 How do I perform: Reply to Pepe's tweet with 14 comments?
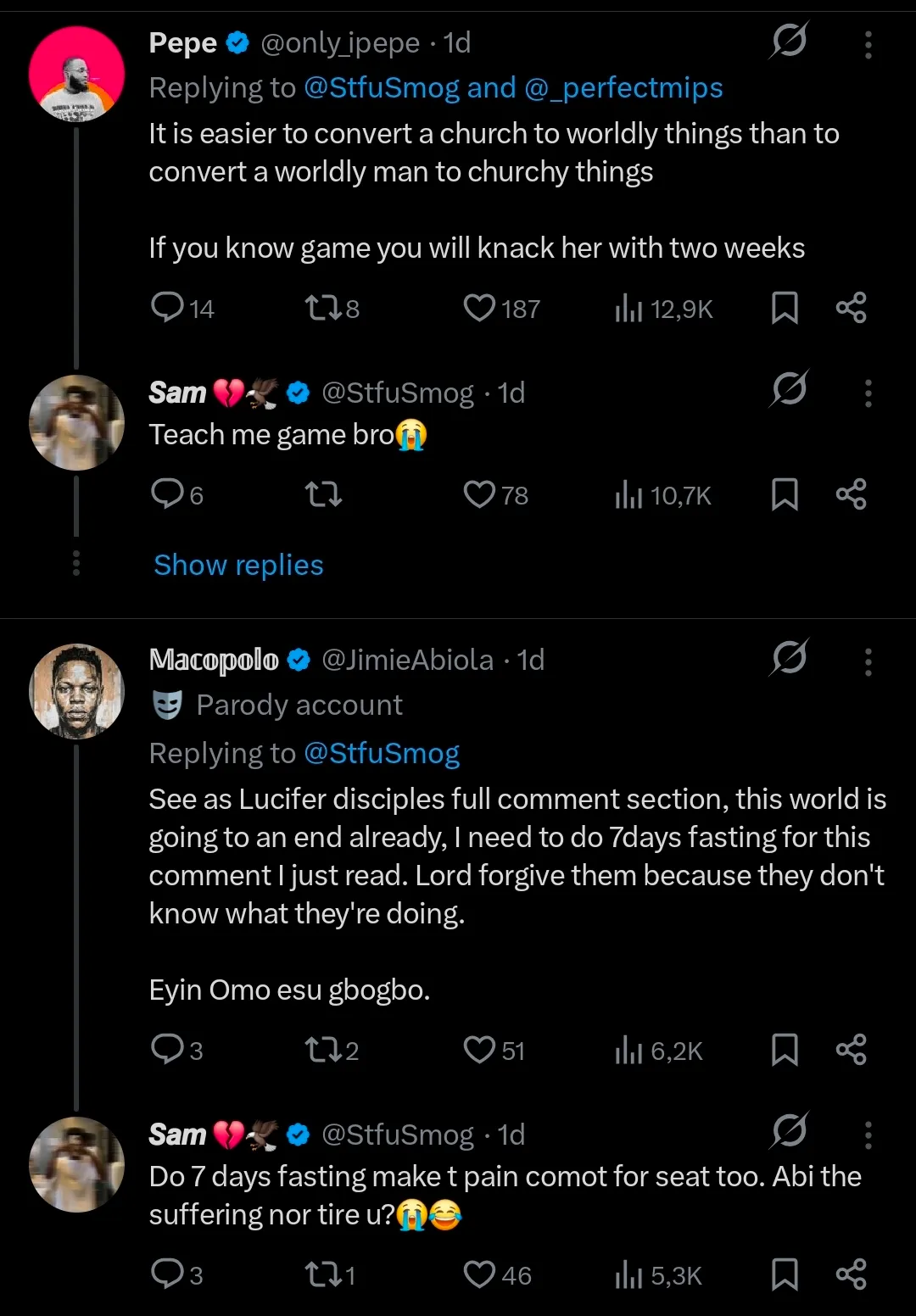tap(167, 308)
